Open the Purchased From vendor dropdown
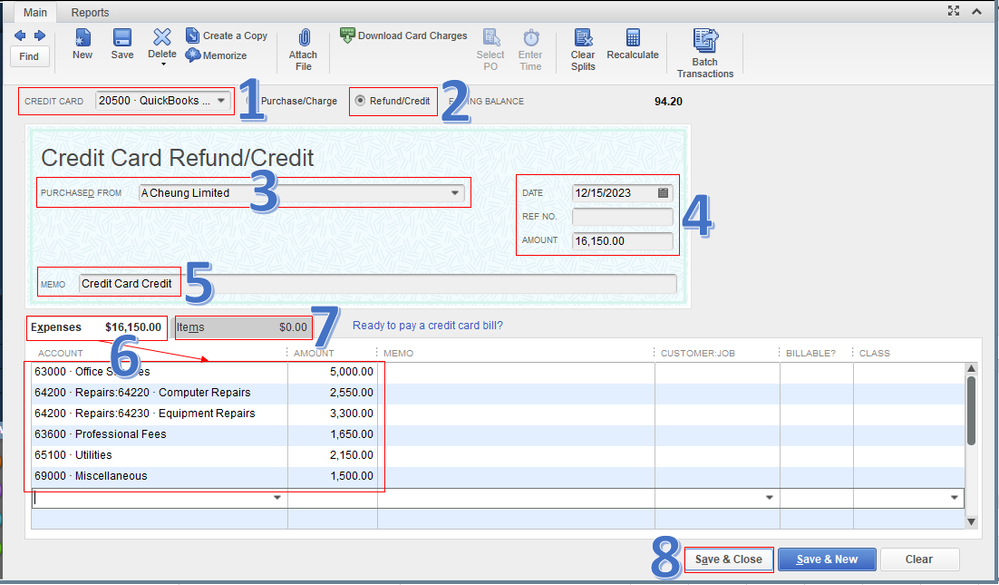The image size is (999, 585). 455,193
